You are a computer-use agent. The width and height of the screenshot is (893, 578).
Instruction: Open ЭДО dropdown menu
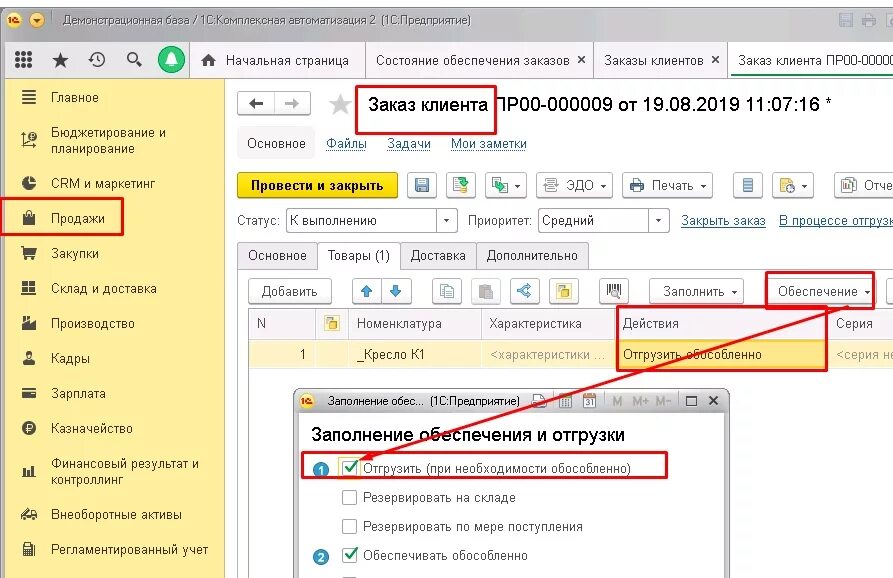[575, 185]
